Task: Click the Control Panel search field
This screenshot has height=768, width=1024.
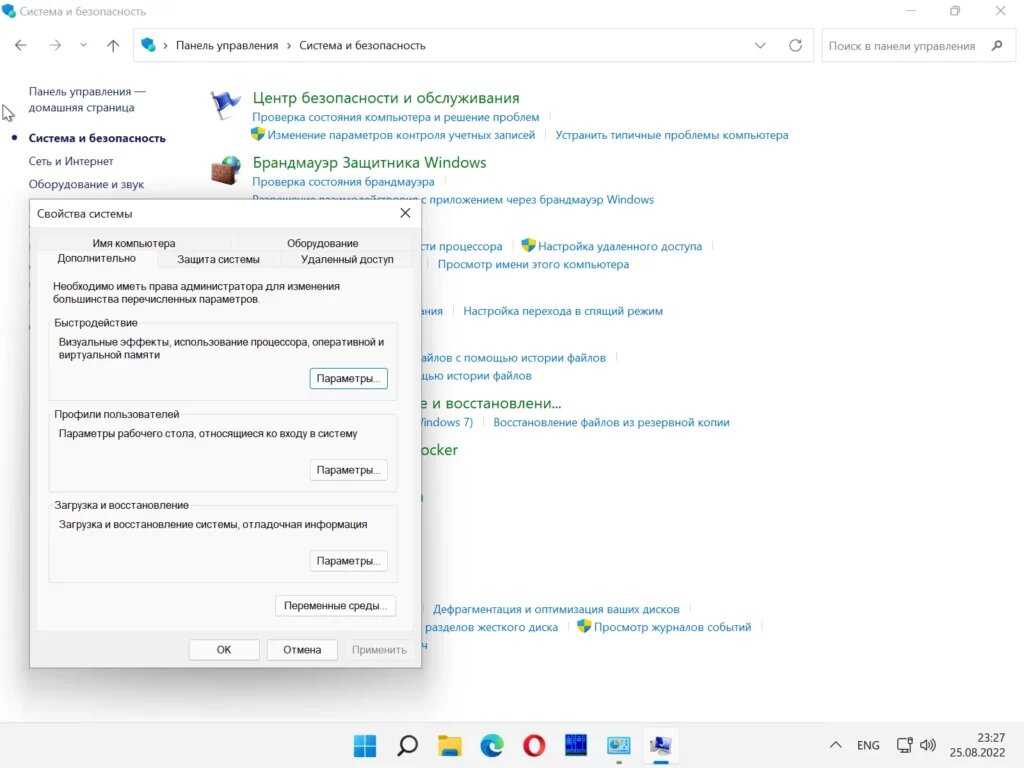Action: [902, 45]
